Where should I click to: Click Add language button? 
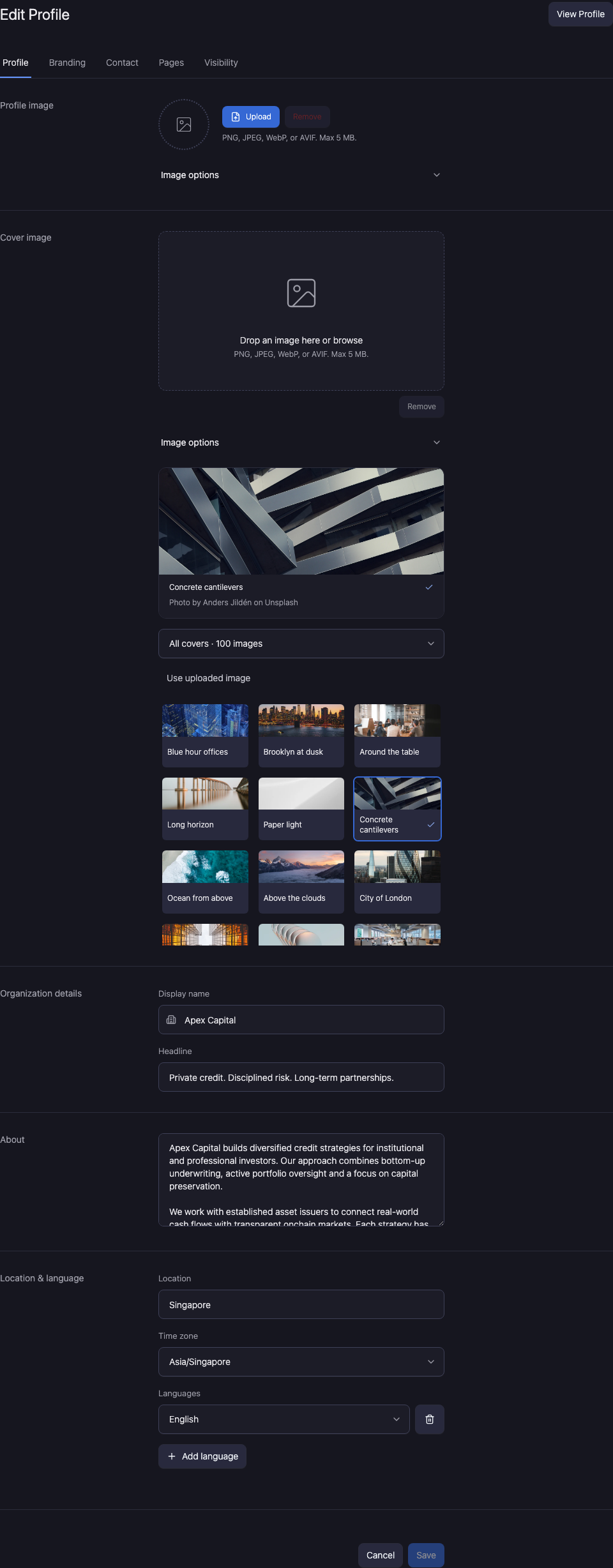pos(202,1456)
